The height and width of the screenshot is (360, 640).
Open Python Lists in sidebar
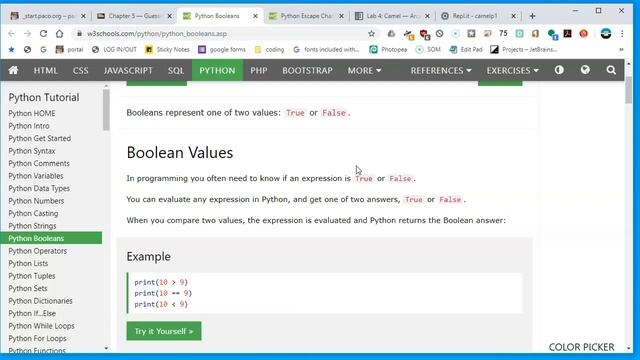click(28, 264)
